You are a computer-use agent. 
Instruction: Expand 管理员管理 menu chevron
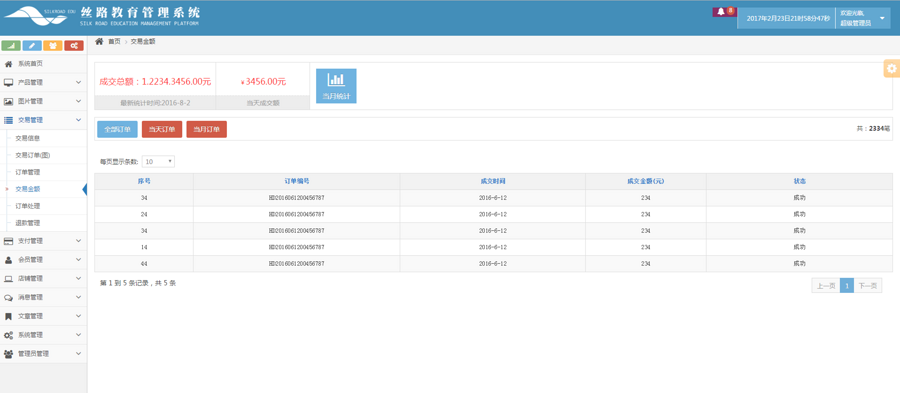[79, 354]
